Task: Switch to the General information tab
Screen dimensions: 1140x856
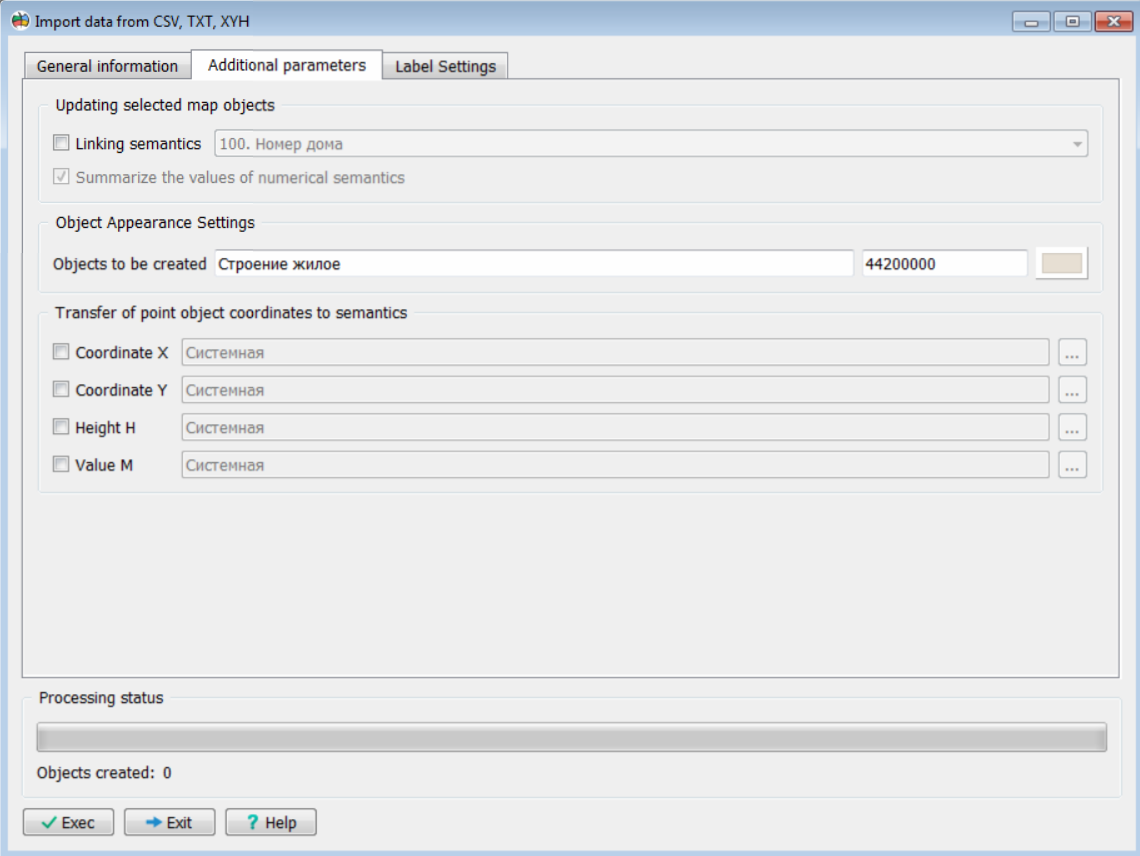Action: click(107, 66)
